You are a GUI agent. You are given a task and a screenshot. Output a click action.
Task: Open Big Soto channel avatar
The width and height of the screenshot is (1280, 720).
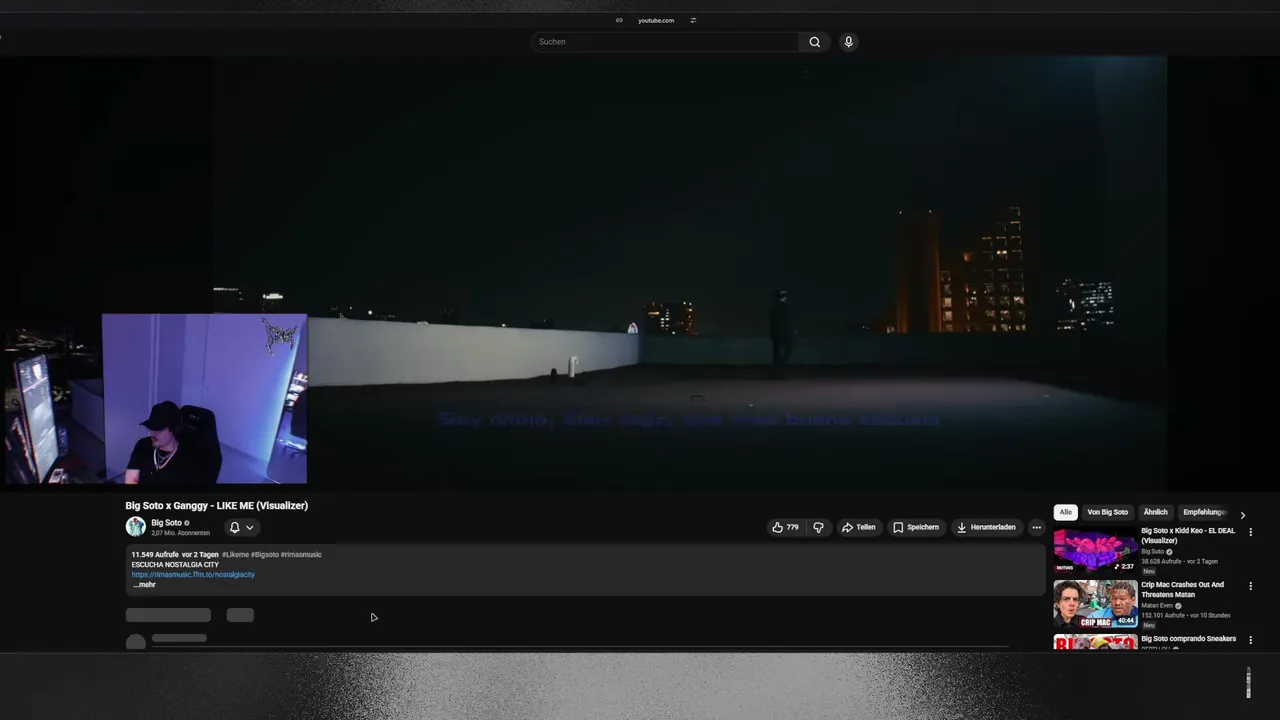click(135, 527)
